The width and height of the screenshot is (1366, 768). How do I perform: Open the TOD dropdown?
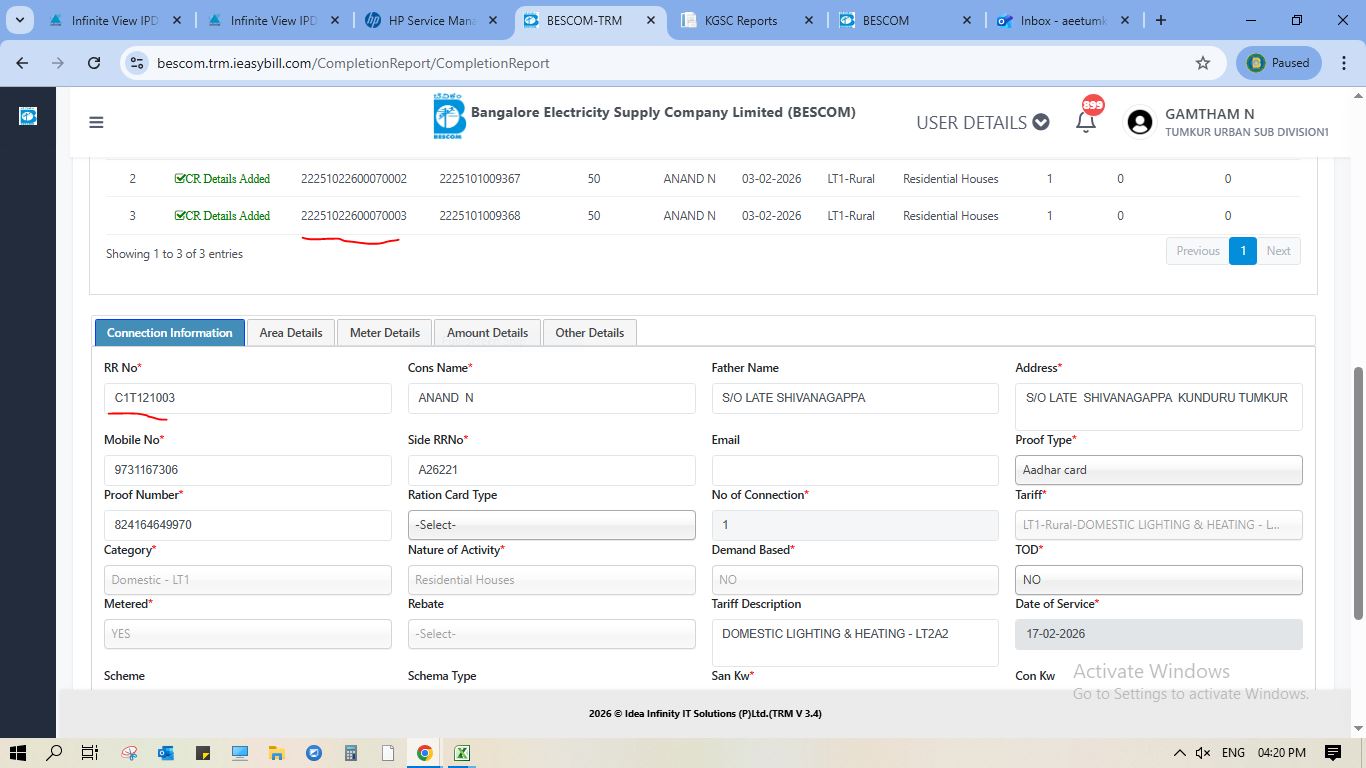tap(1158, 580)
